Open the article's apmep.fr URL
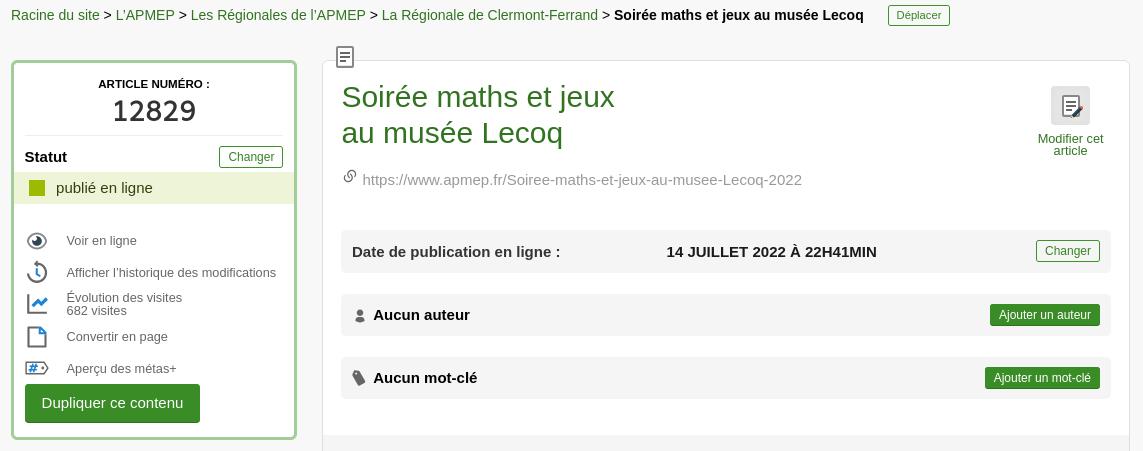 (x=582, y=180)
